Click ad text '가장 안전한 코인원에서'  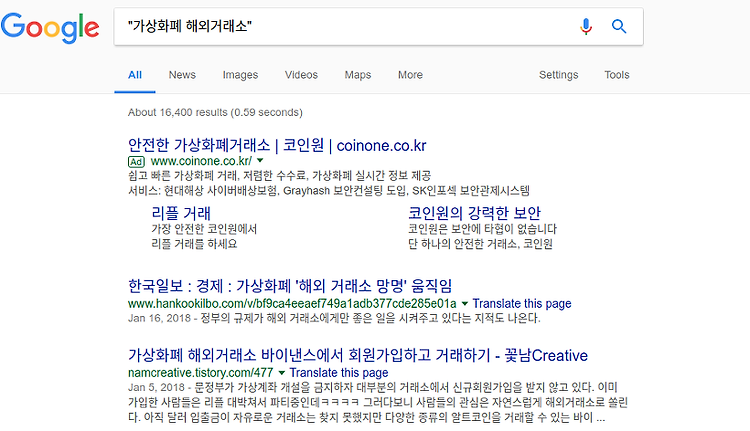click(204, 229)
